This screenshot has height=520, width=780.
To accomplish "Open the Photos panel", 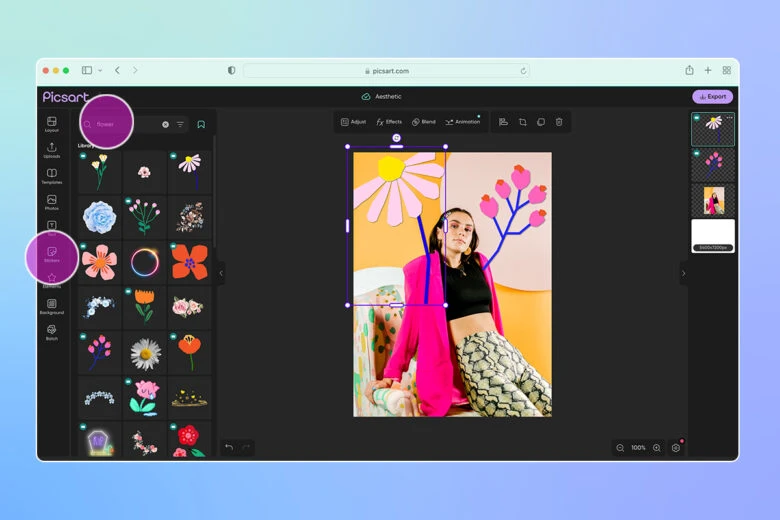I will 52,201.
